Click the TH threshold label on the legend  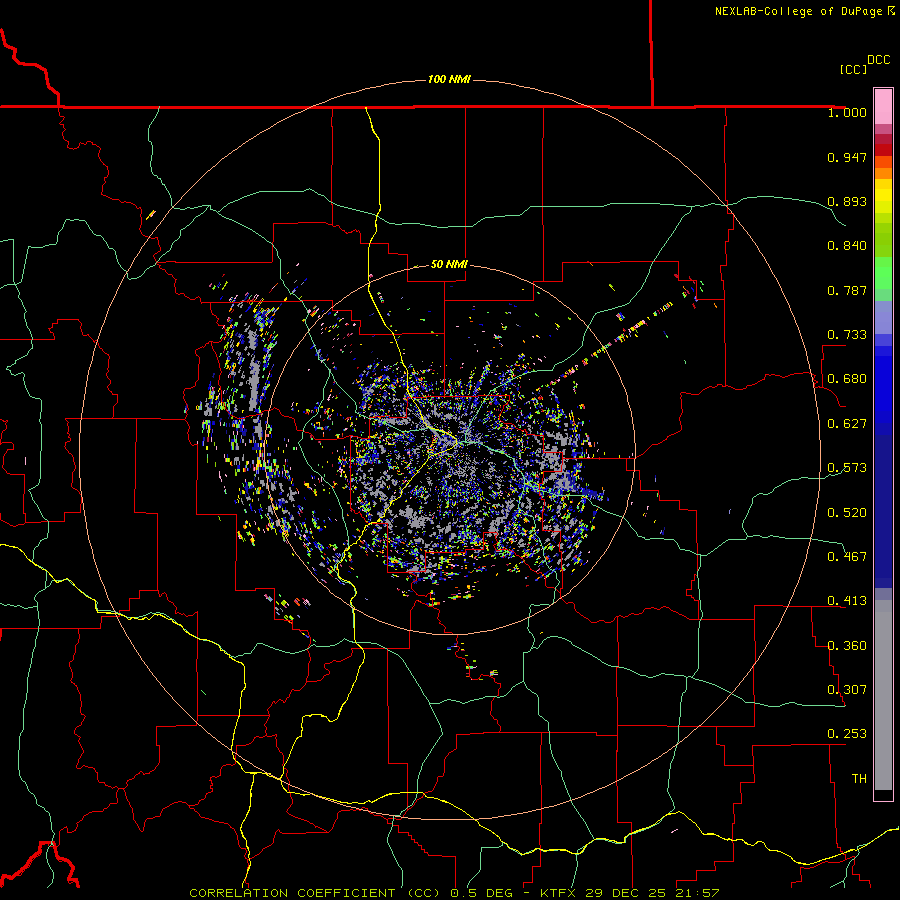(x=859, y=779)
